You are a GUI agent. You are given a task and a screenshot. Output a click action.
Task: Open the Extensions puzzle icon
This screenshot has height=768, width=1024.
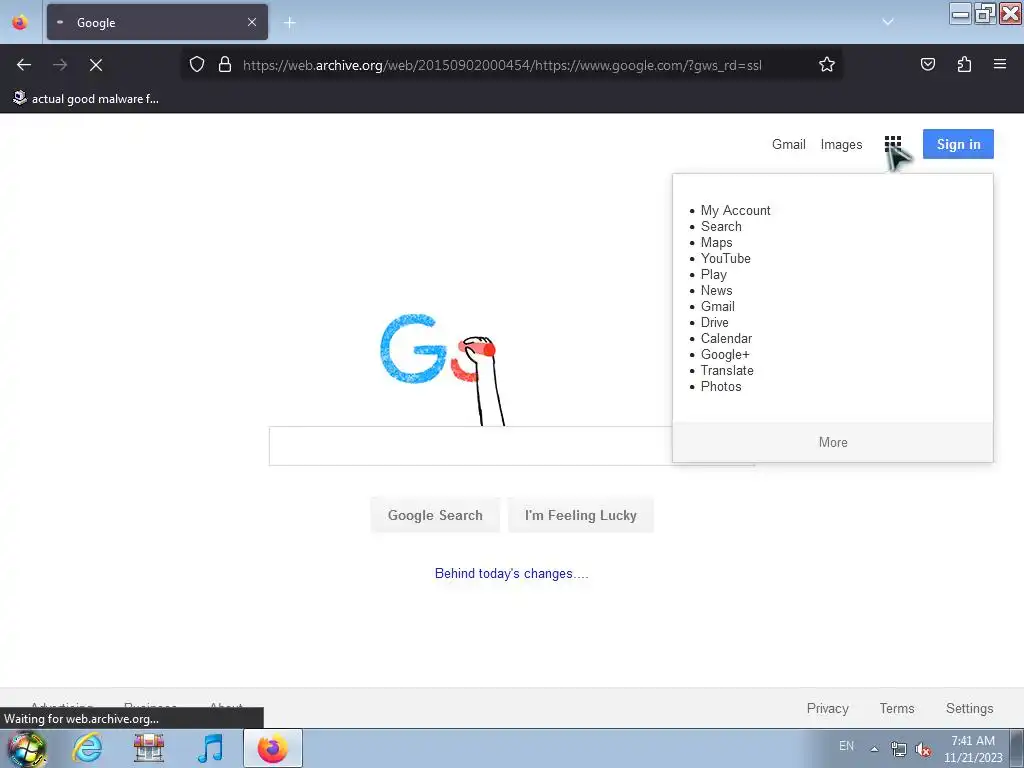964,64
